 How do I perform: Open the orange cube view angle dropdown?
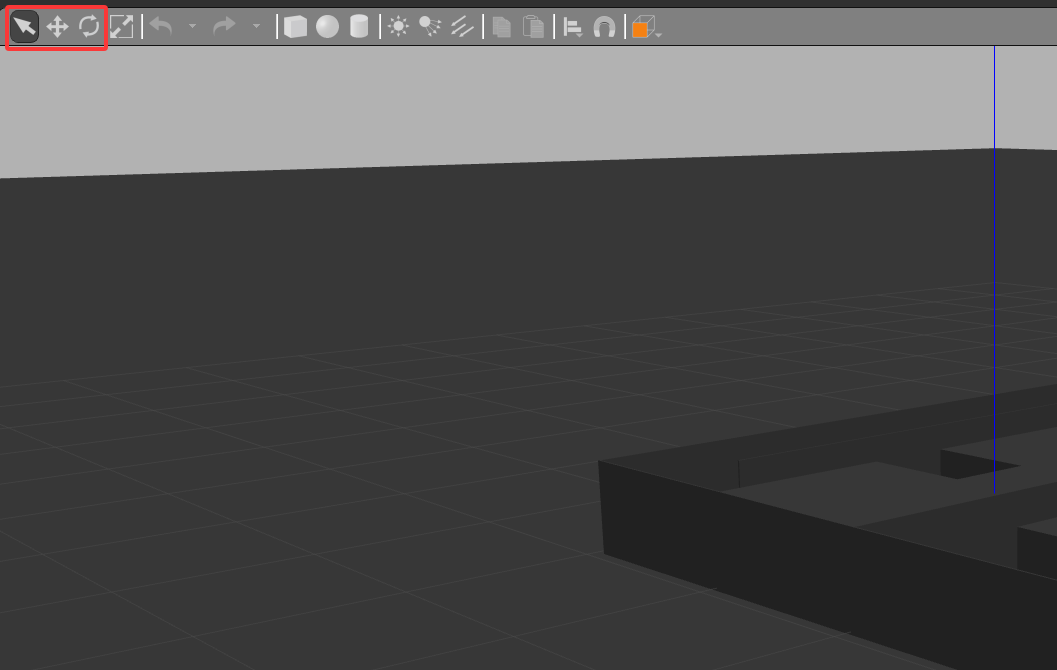point(646,27)
